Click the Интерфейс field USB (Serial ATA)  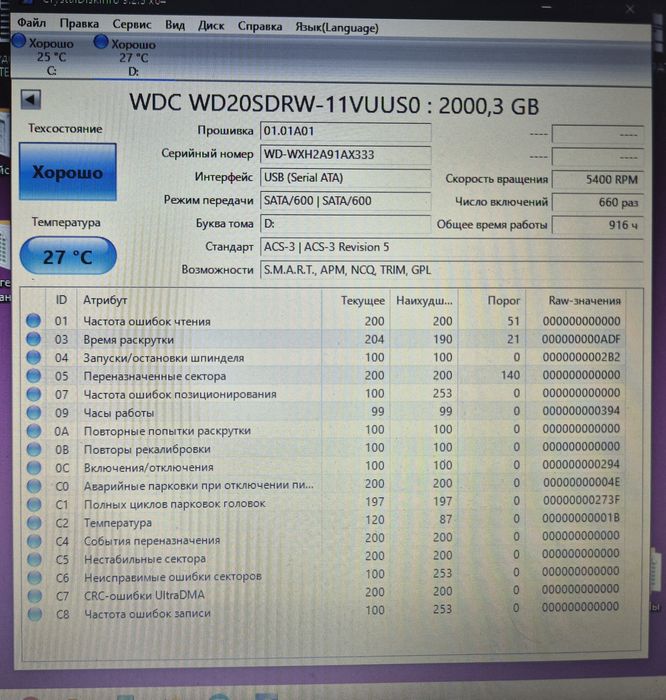coord(345,178)
